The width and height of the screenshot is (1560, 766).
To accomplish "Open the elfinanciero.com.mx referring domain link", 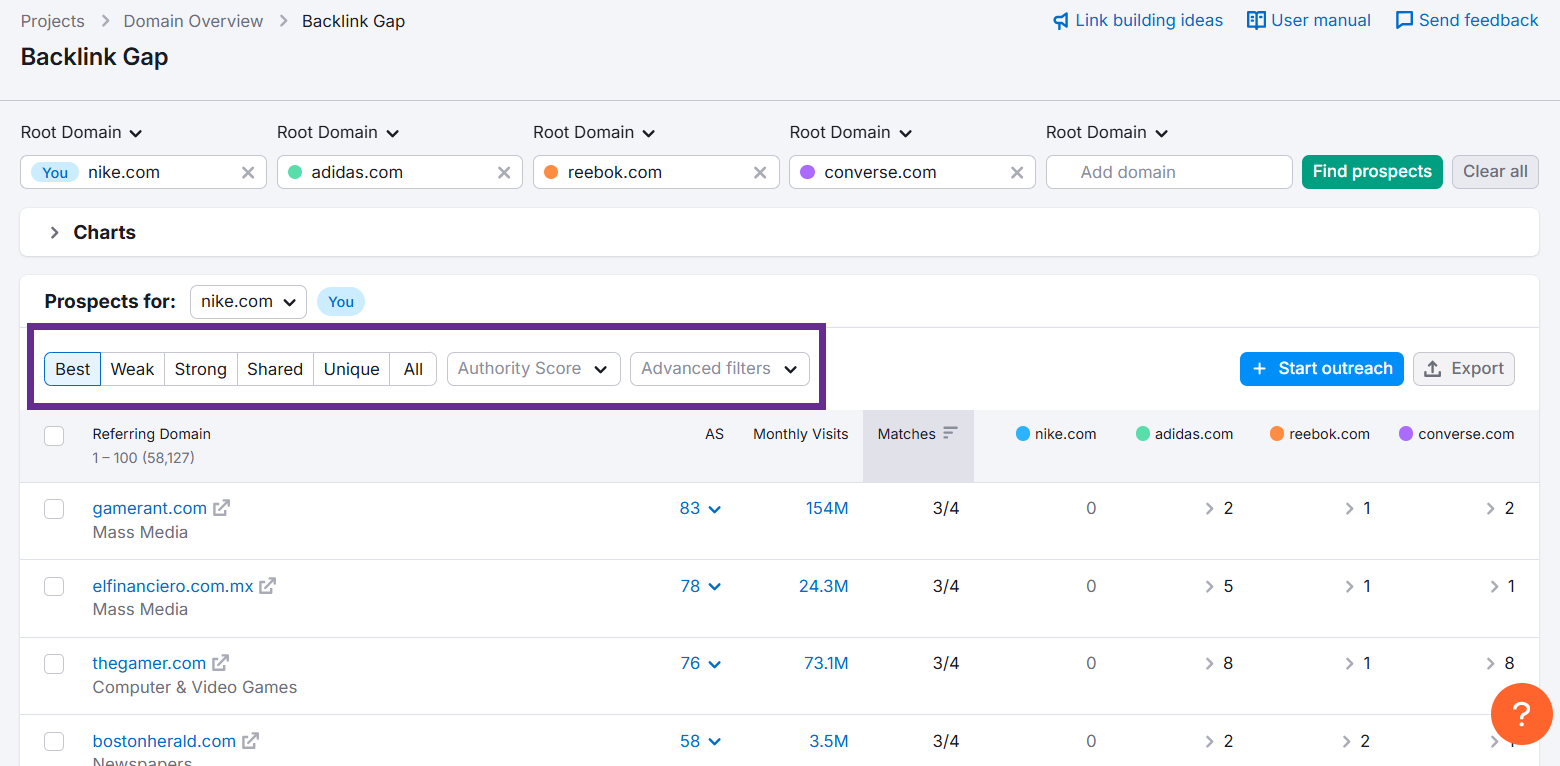I will 173,586.
